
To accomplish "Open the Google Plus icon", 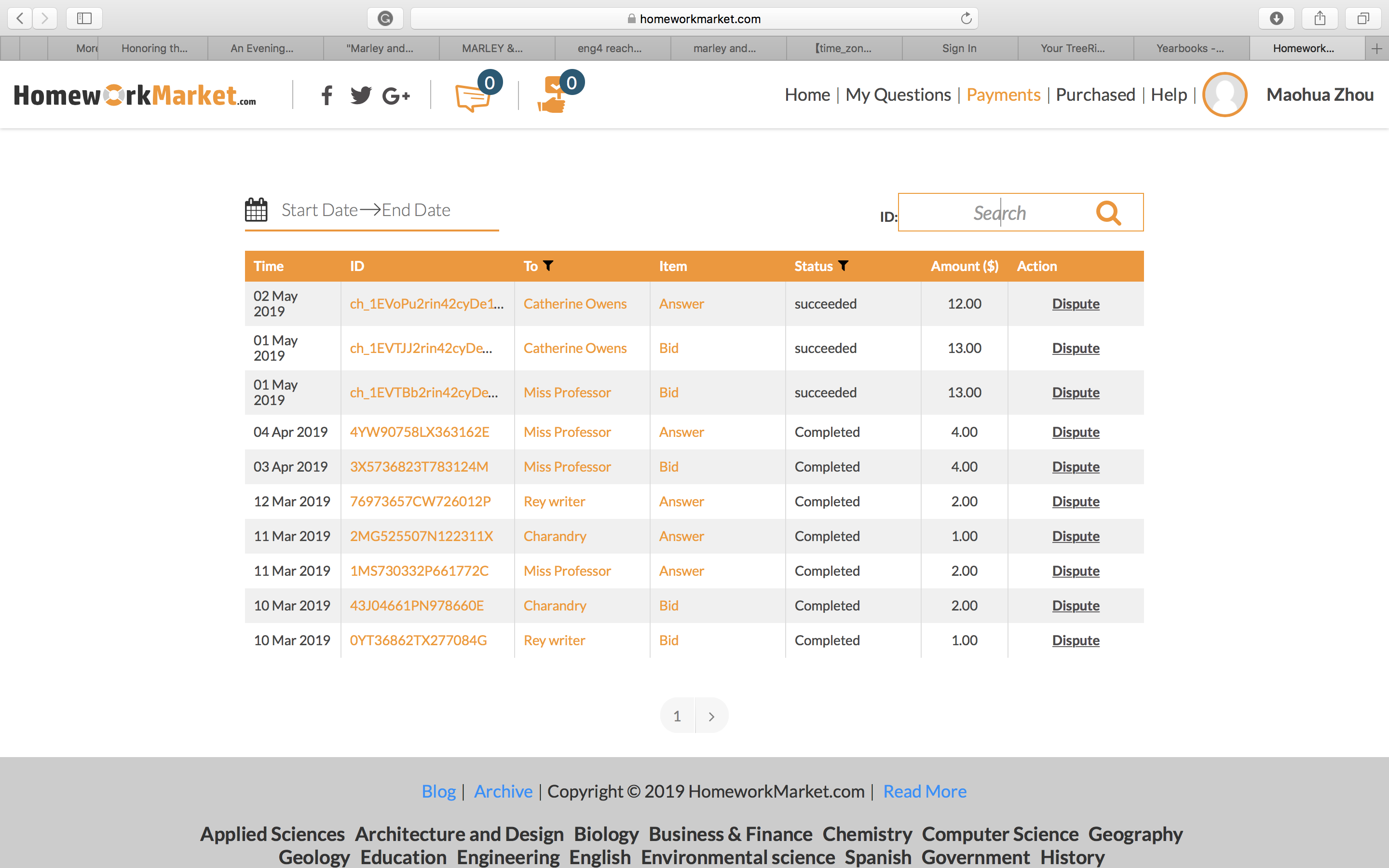I will [396, 95].
